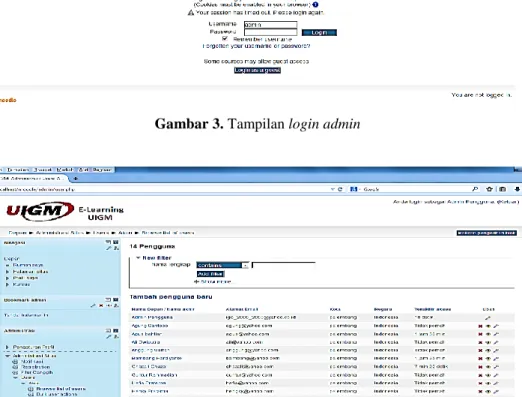Image resolution: width=522 pixels, height=397 pixels.
Task: Click the Show more link
Action: [216, 282]
